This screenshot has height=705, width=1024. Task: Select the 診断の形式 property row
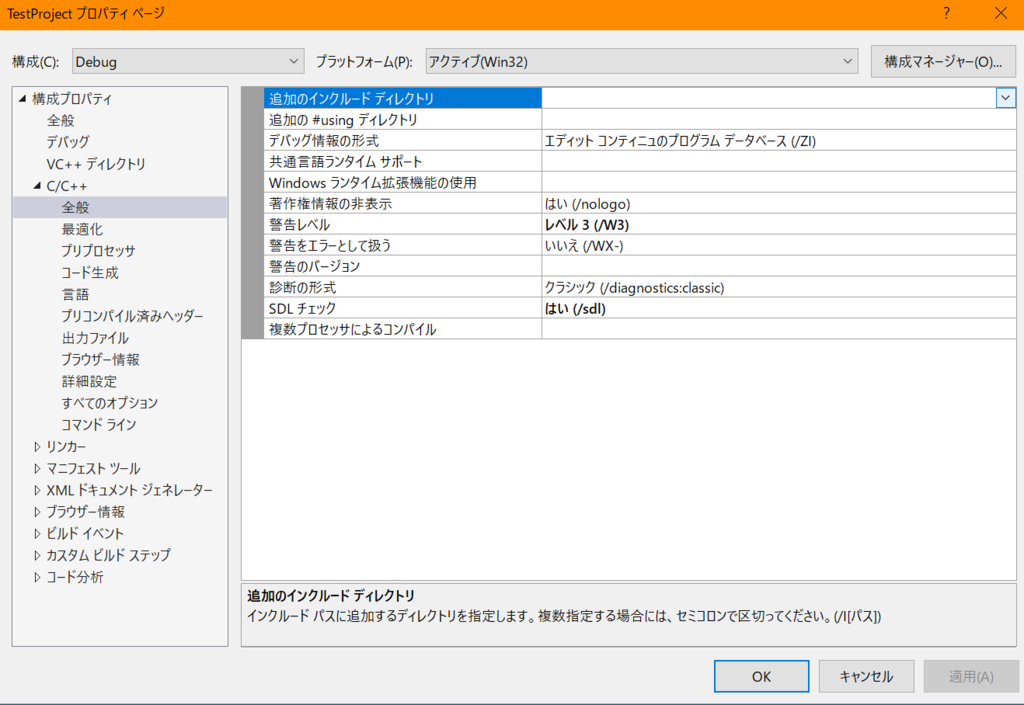coord(640,287)
